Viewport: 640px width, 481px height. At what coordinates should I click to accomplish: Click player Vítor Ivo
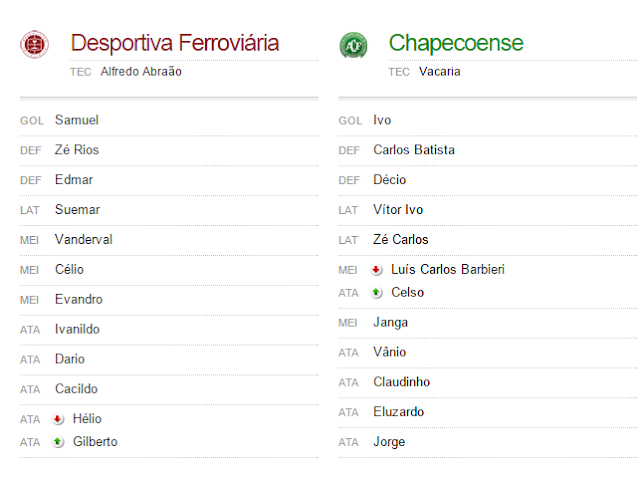tap(398, 209)
